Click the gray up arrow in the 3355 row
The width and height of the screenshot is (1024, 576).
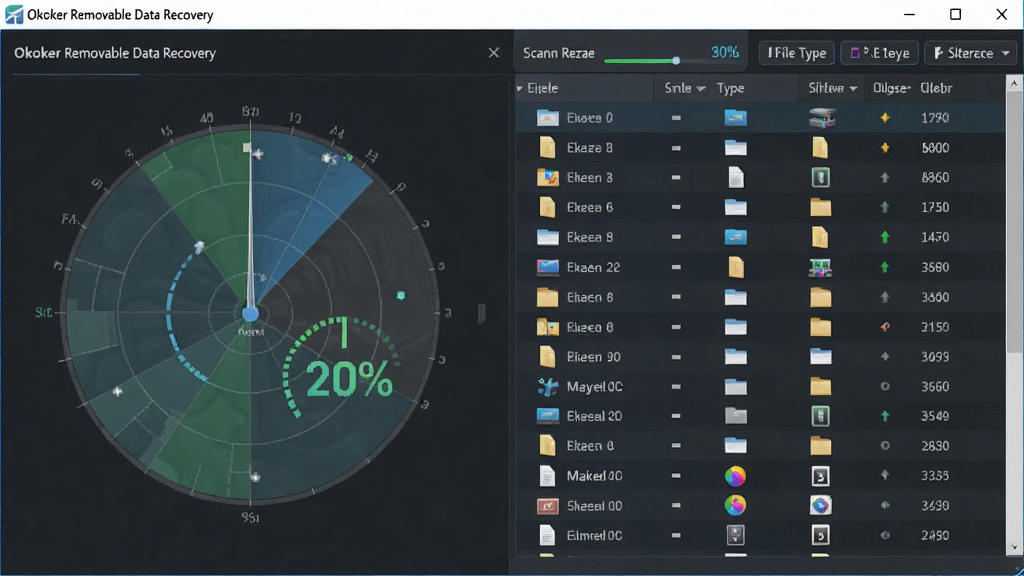[885, 475]
